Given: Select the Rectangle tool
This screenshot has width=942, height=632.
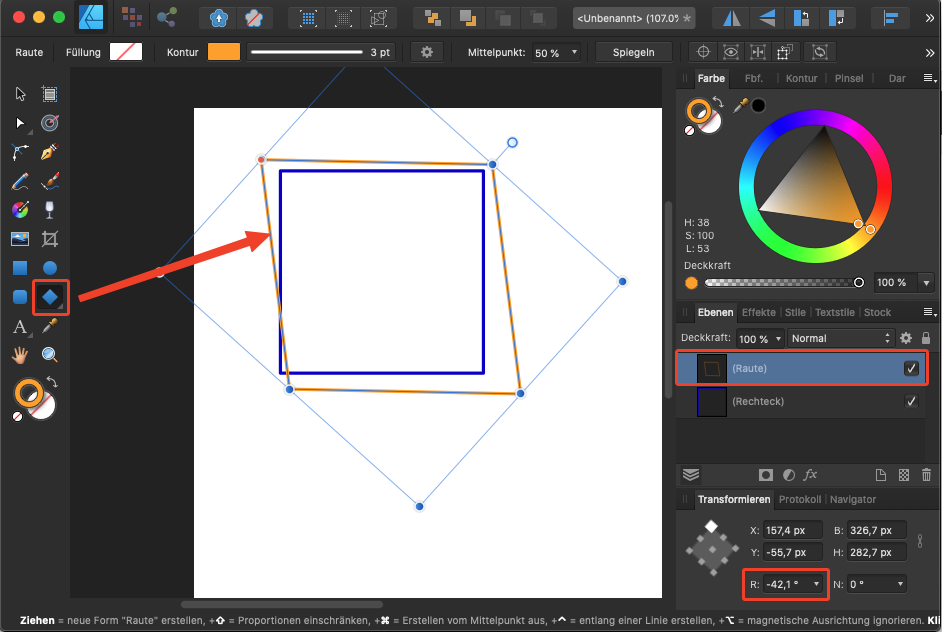Looking at the screenshot, I should pyautogui.click(x=22, y=267).
